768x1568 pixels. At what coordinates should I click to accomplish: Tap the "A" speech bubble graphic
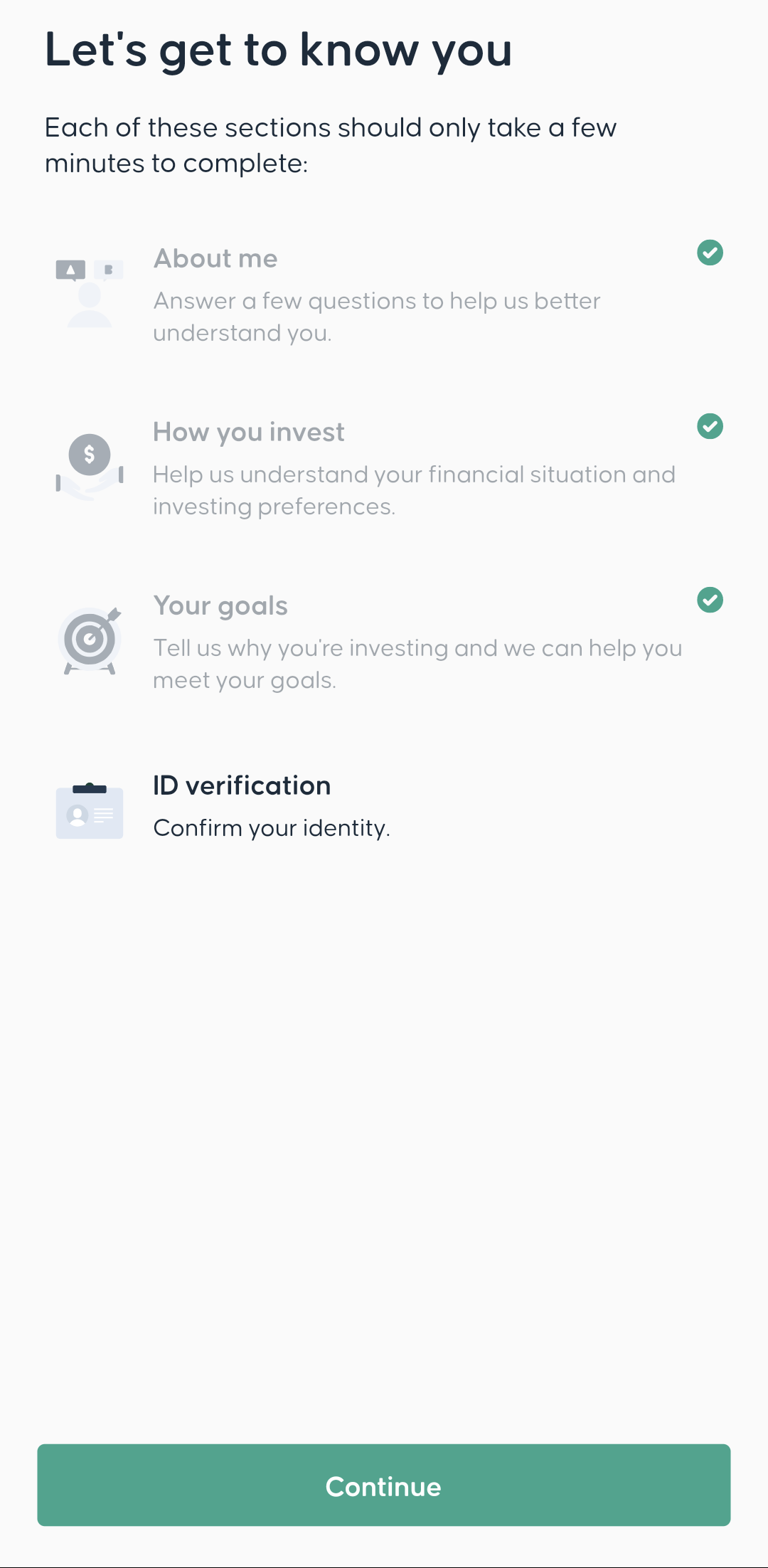[x=70, y=270]
